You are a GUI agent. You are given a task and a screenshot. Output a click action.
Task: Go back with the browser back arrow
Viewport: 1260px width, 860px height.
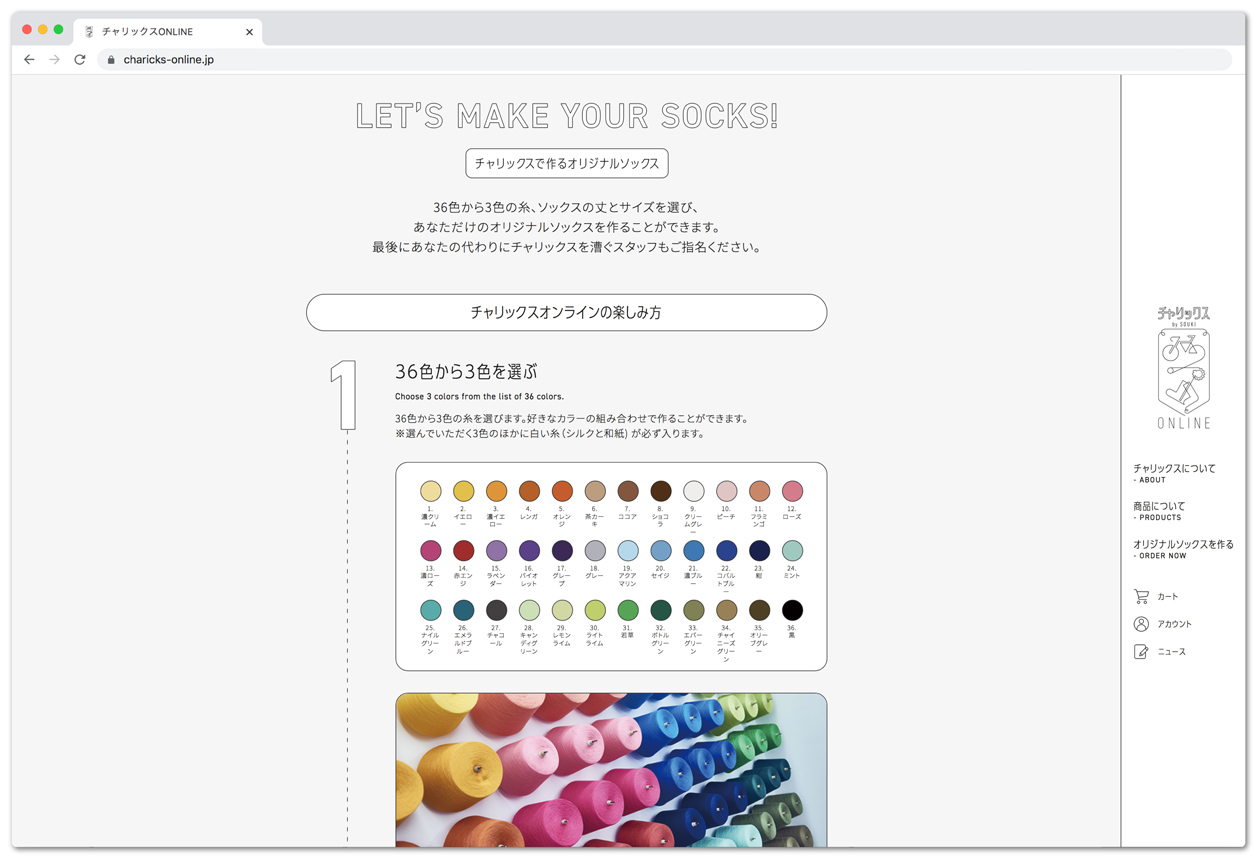click(29, 60)
